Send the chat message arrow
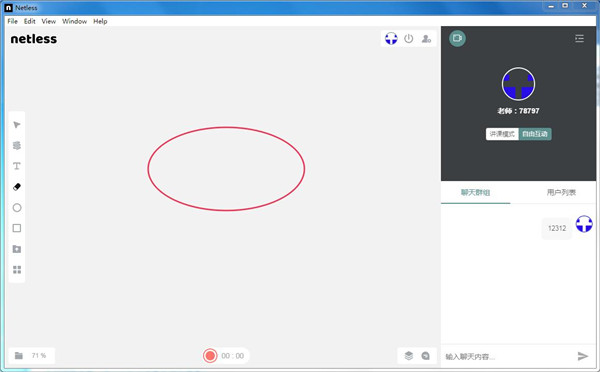This screenshot has width=600, height=372. pos(583,356)
